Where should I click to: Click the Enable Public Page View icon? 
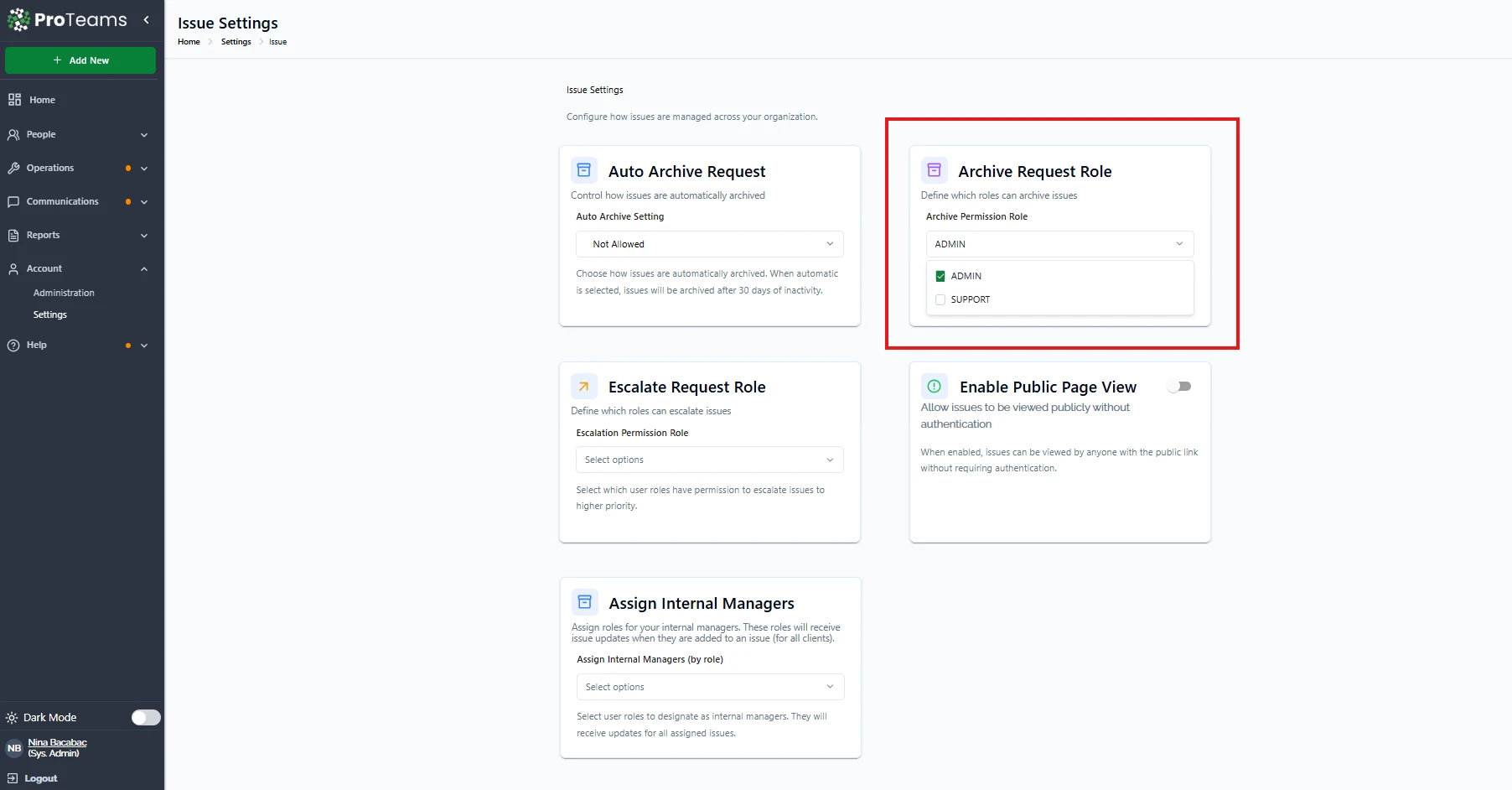click(934, 387)
